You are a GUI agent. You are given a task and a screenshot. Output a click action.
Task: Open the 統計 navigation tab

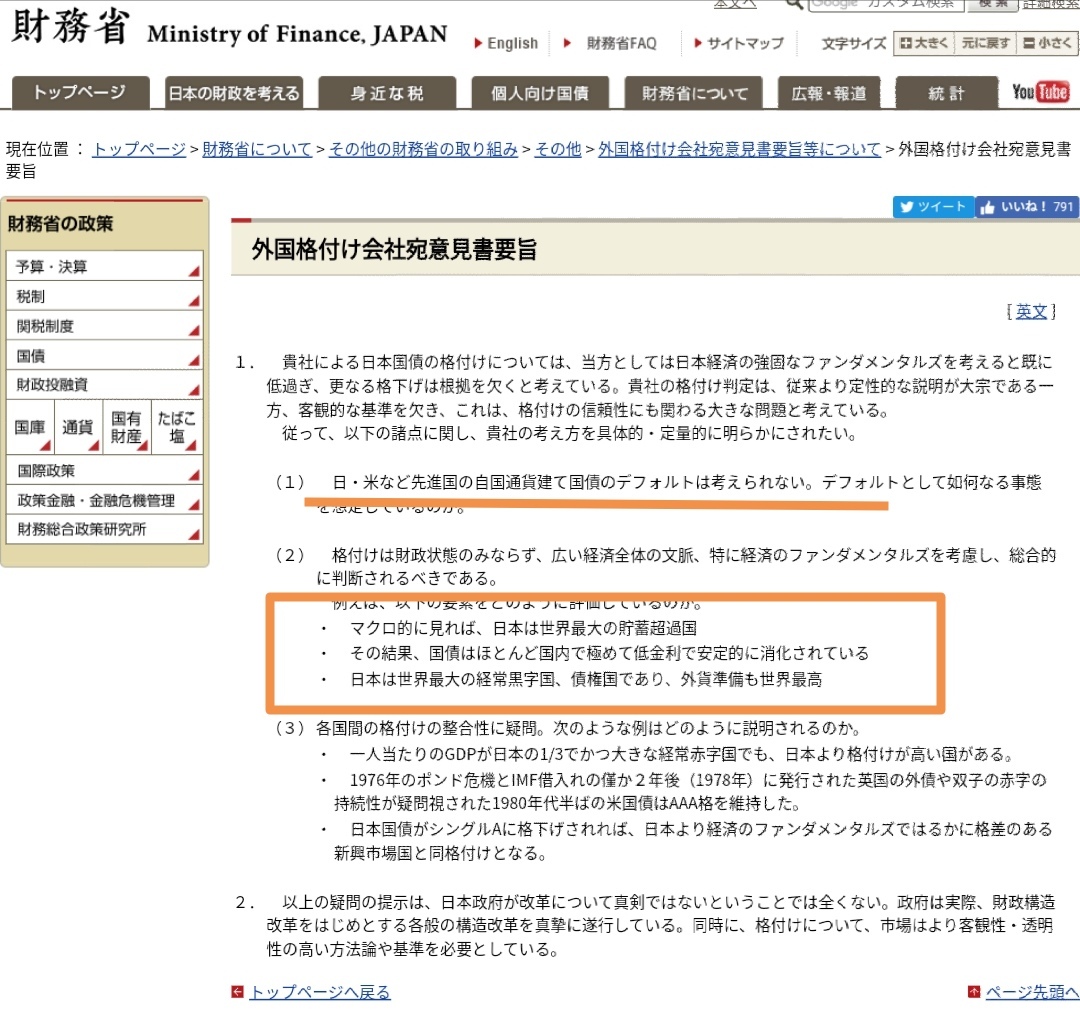[945, 93]
